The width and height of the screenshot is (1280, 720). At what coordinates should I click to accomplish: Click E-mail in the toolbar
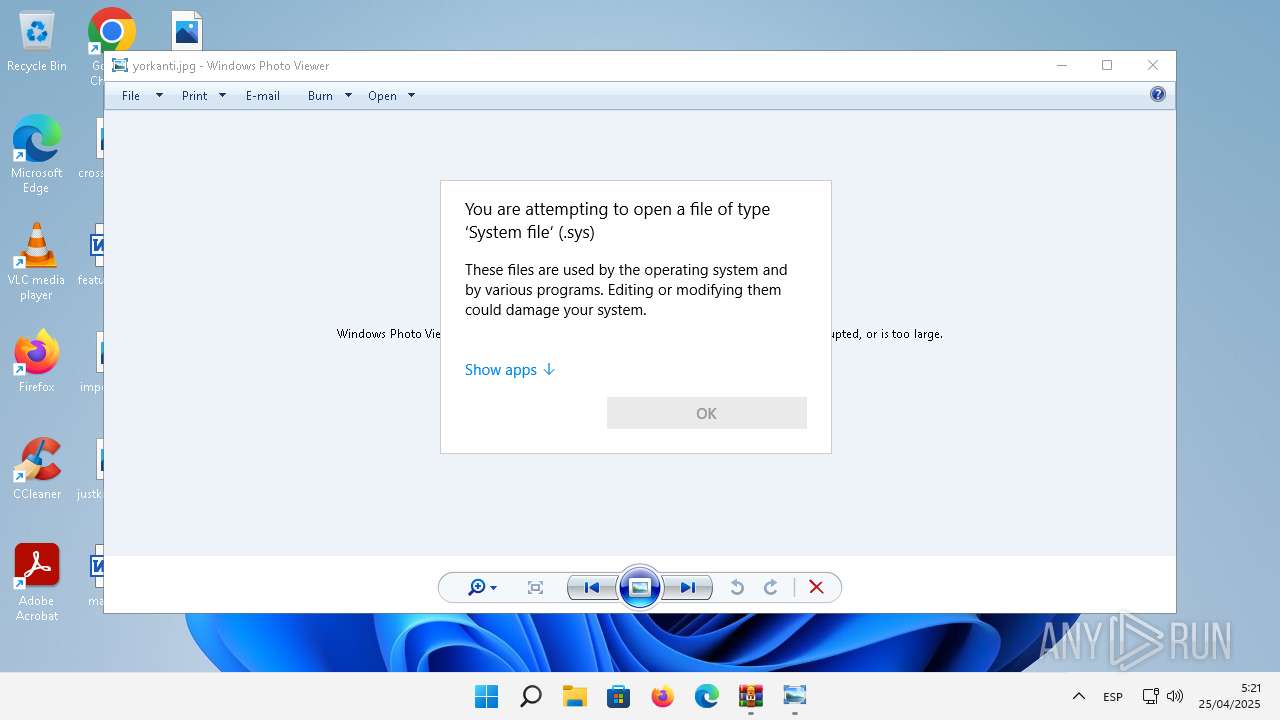pyautogui.click(x=263, y=96)
